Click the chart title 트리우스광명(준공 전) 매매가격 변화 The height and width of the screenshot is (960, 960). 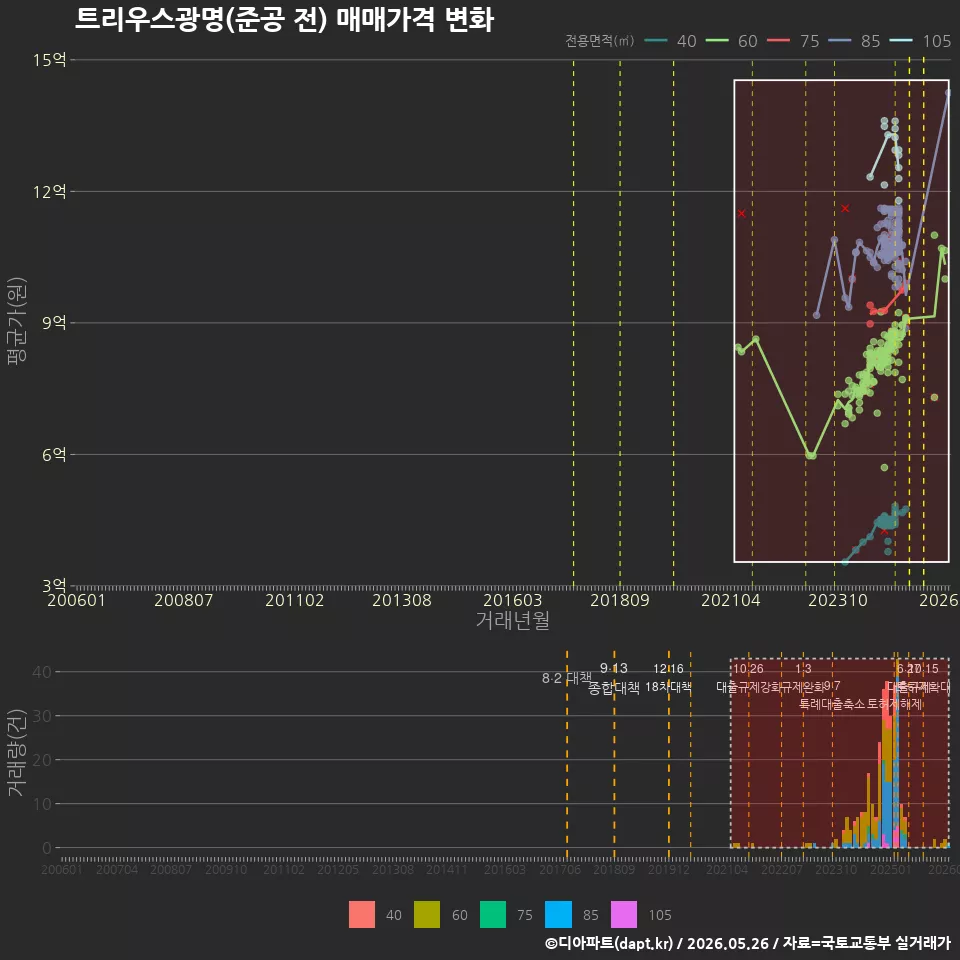point(284,20)
